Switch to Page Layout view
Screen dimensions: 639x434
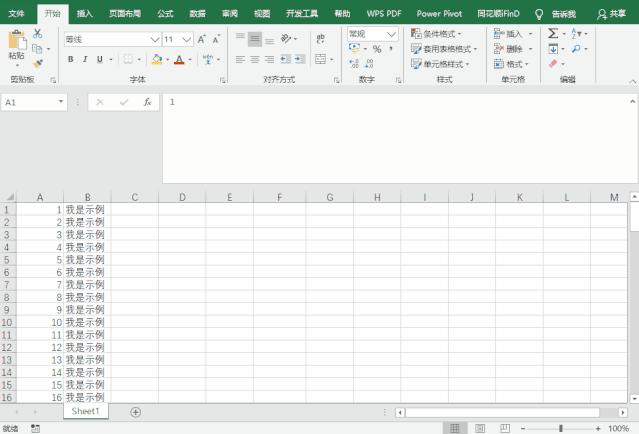(x=480, y=428)
